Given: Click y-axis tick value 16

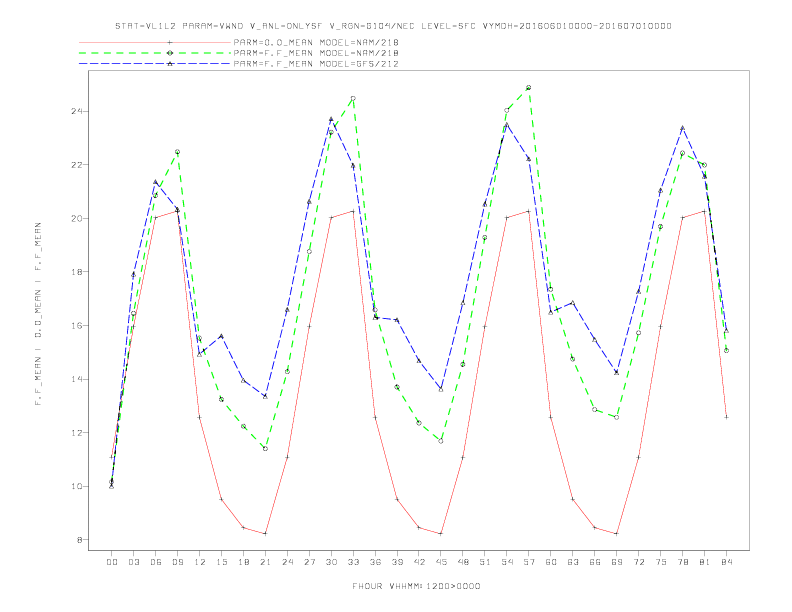Looking at the screenshot, I should (x=76, y=325).
